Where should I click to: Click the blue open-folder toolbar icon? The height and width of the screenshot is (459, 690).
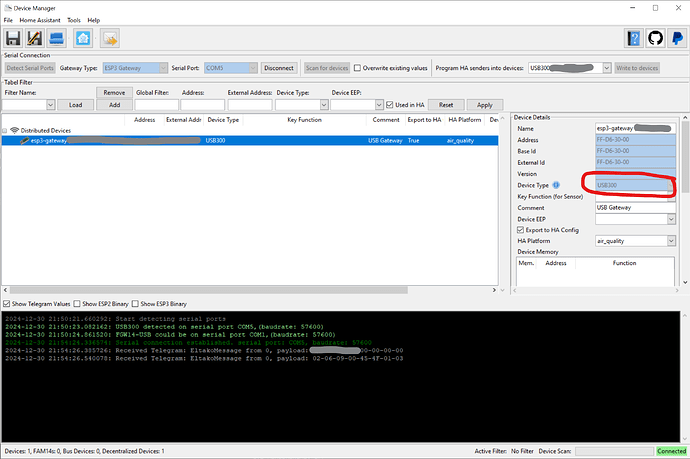click(57, 38)
